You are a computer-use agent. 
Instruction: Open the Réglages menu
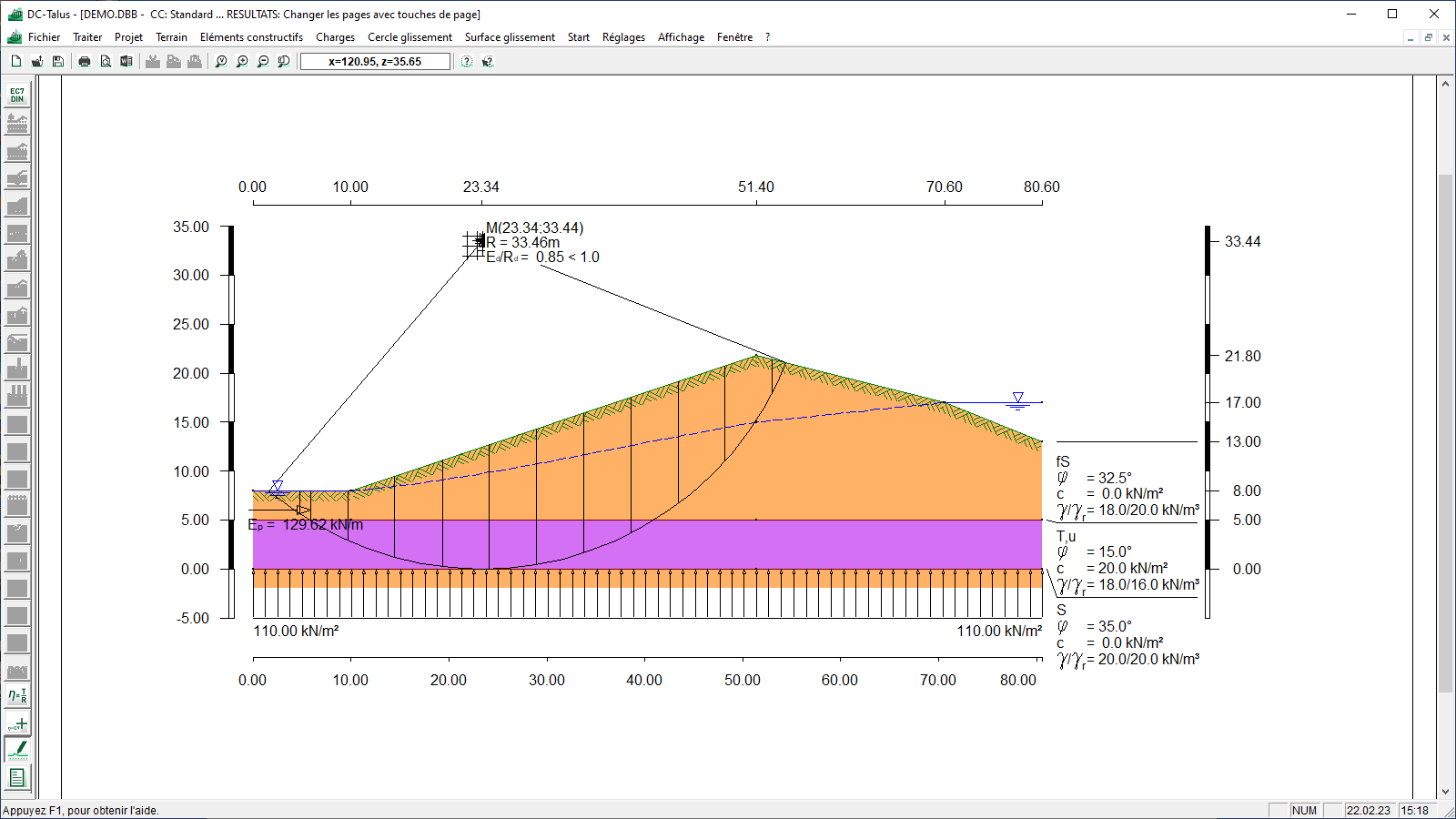623,37
